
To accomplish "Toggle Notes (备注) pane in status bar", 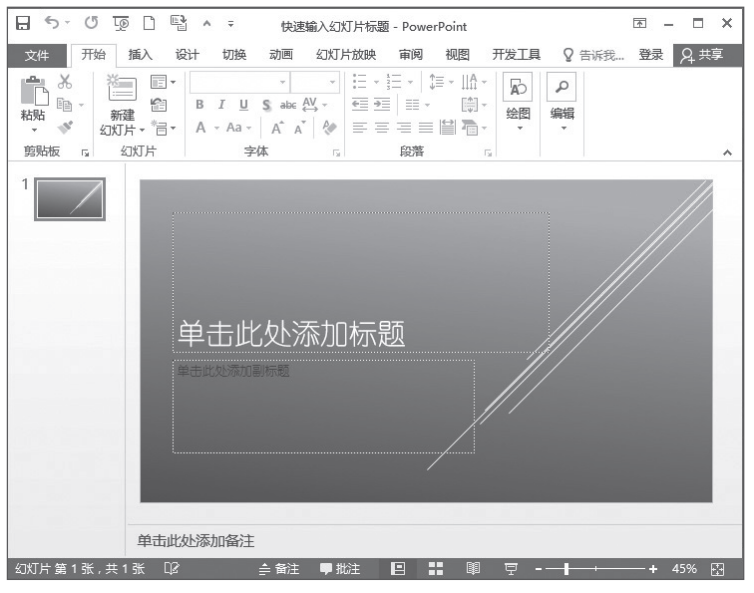I will (x=279, y=569).
